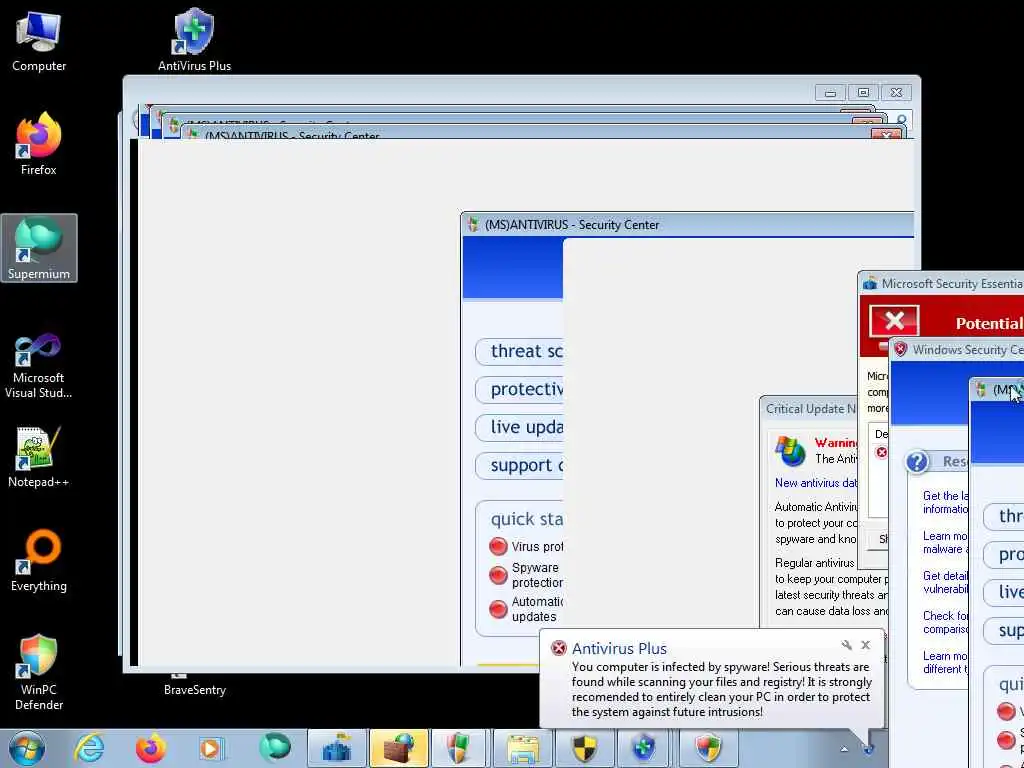Click the blue question mark Resources icon
This screenshot has height=768, width=1024.
[x=918, y=462]
